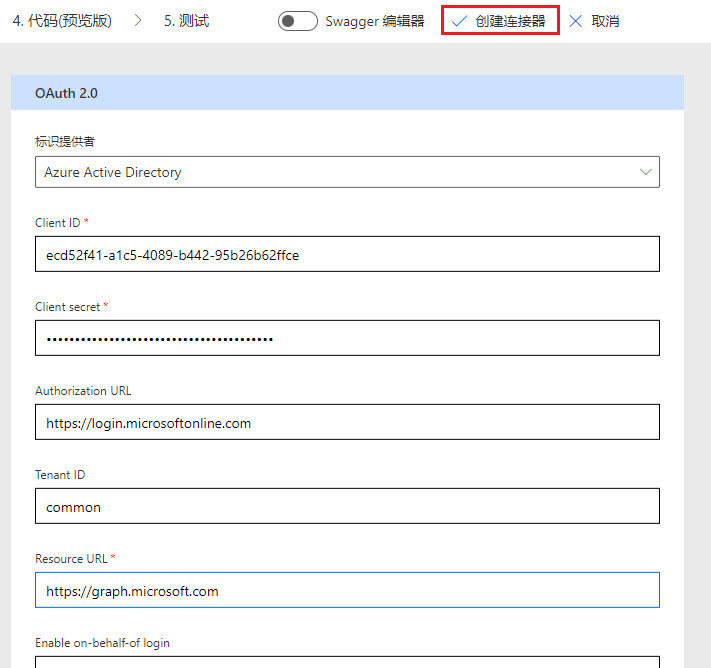Go to step 5 测试 tab
The width and height of the screenshot is (711, 668).
coord(186,21)
